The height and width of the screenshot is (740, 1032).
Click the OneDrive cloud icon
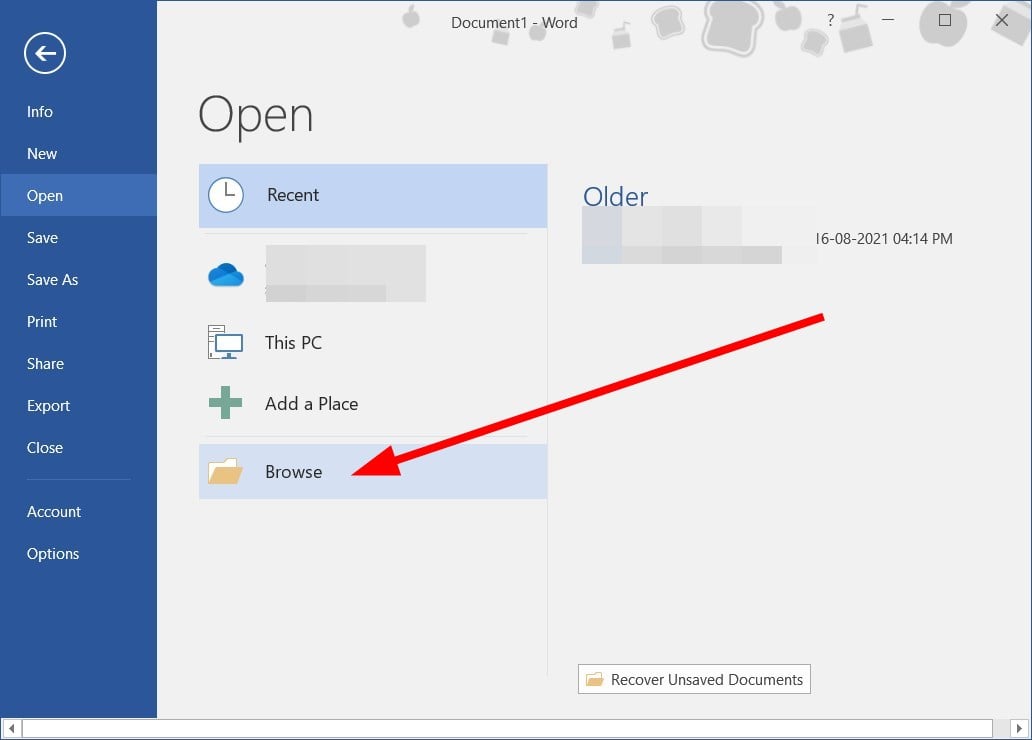point(226,275)
